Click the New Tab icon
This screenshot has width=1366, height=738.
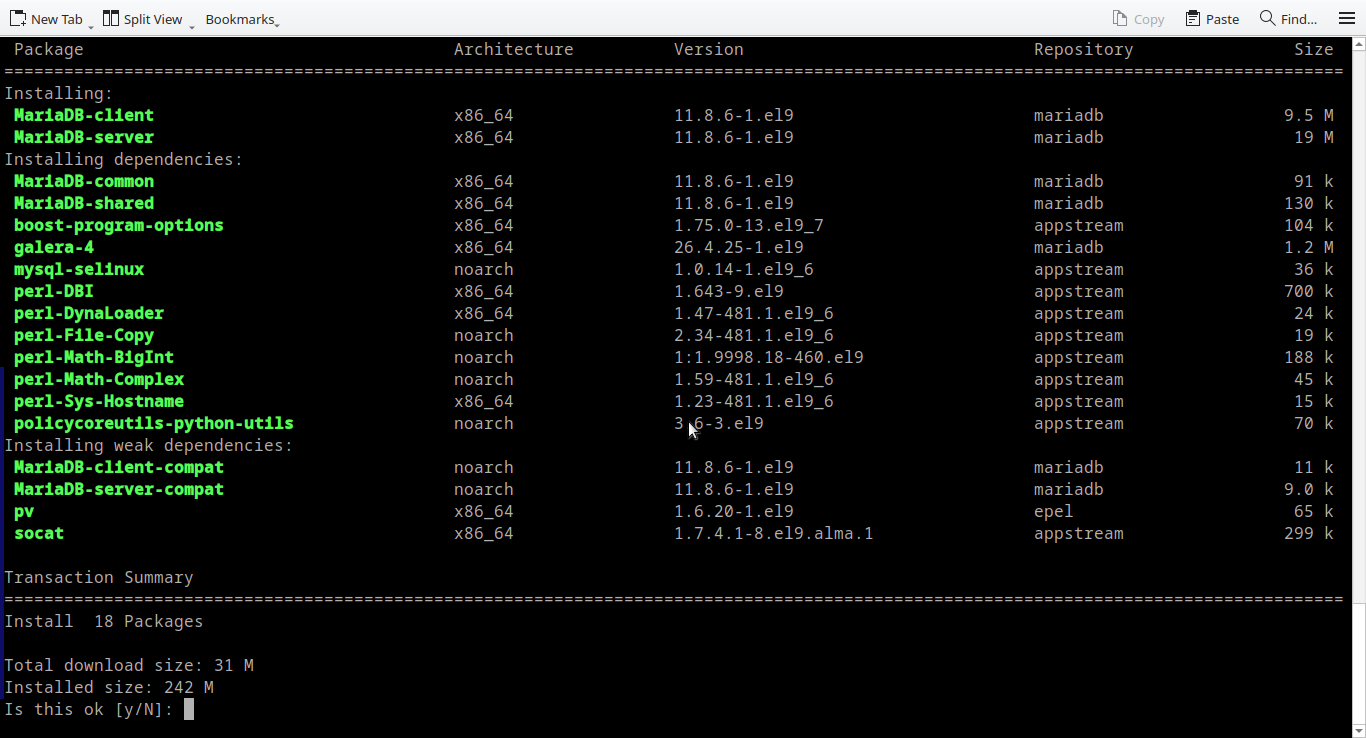pos(17,18)
